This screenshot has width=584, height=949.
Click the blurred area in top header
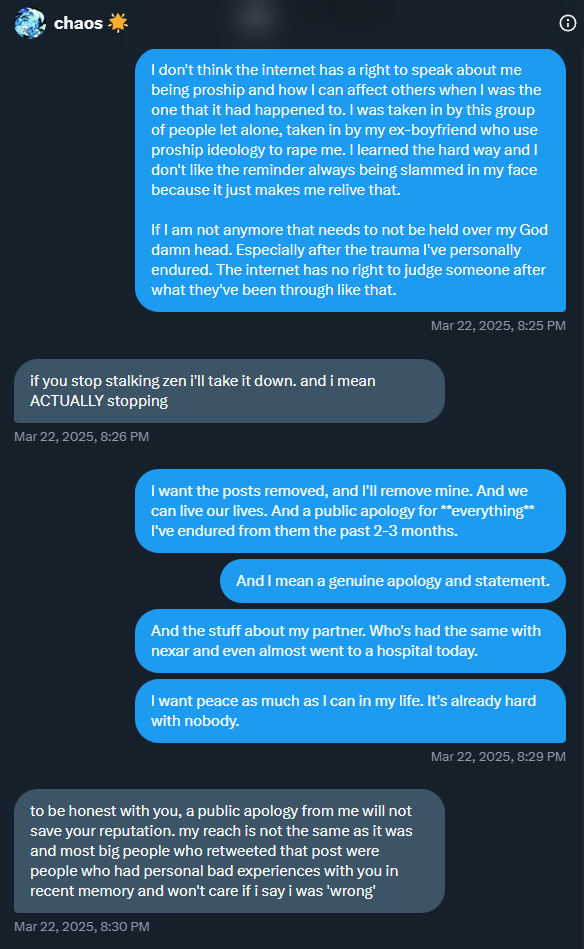coord(257,18)
